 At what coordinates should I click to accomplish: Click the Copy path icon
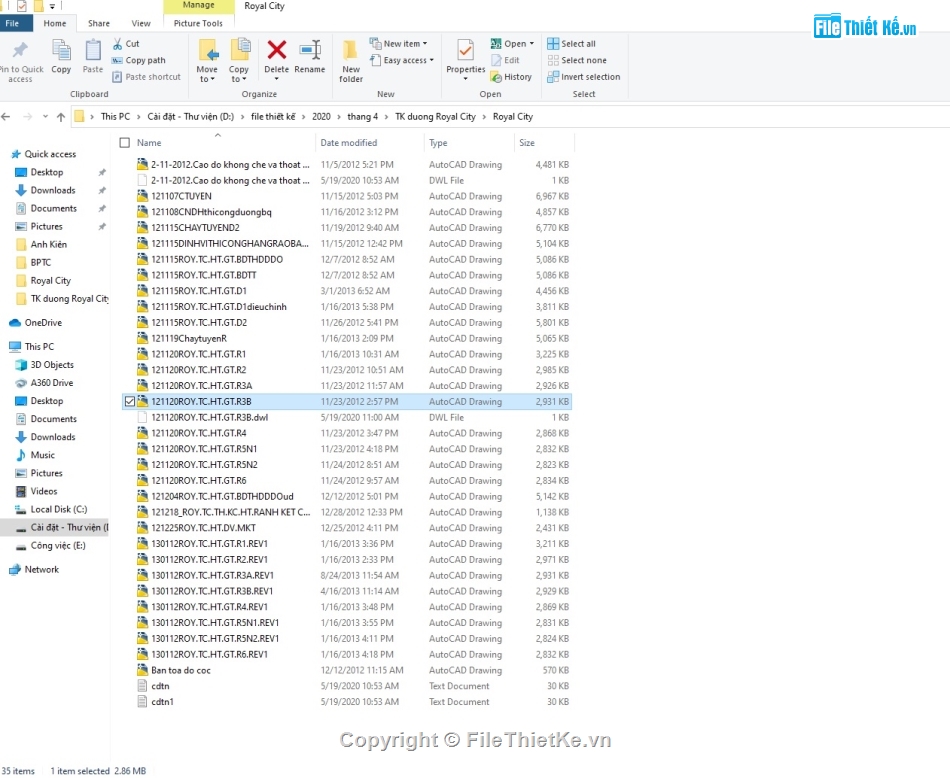coord(118,60)
